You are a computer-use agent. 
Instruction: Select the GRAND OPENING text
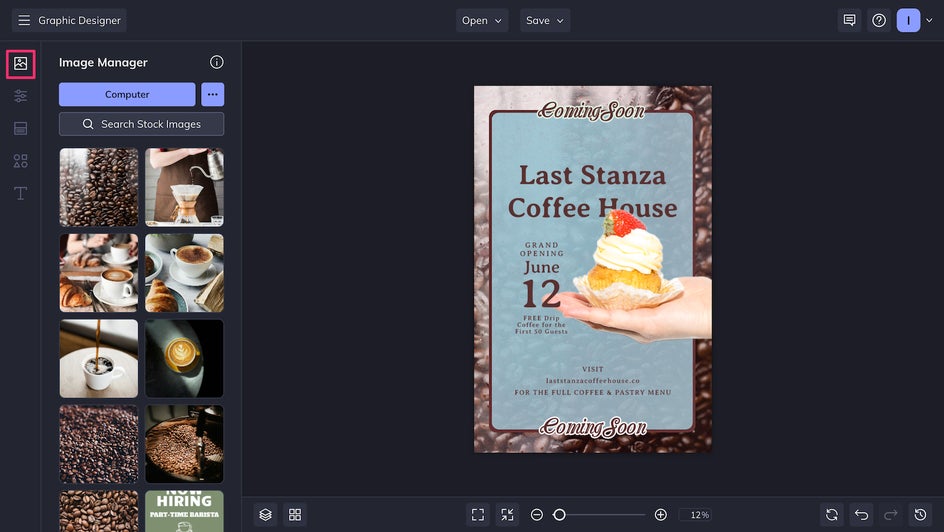point(542,249)
